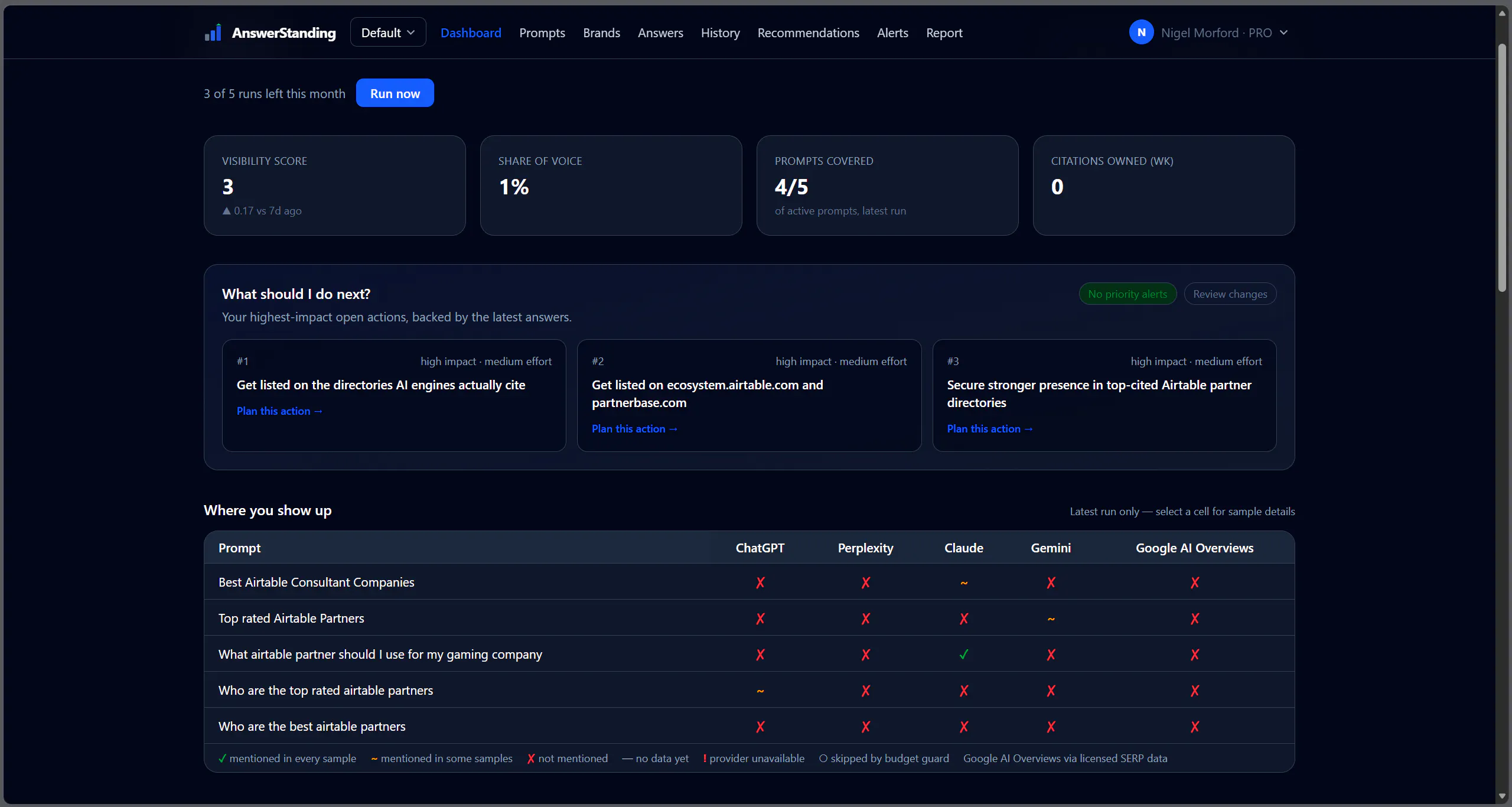Image resolution: width=1512 pixels, height=807 pixels.
Task: Click the Visibility Score card
Action: click(x=334, y=186)
